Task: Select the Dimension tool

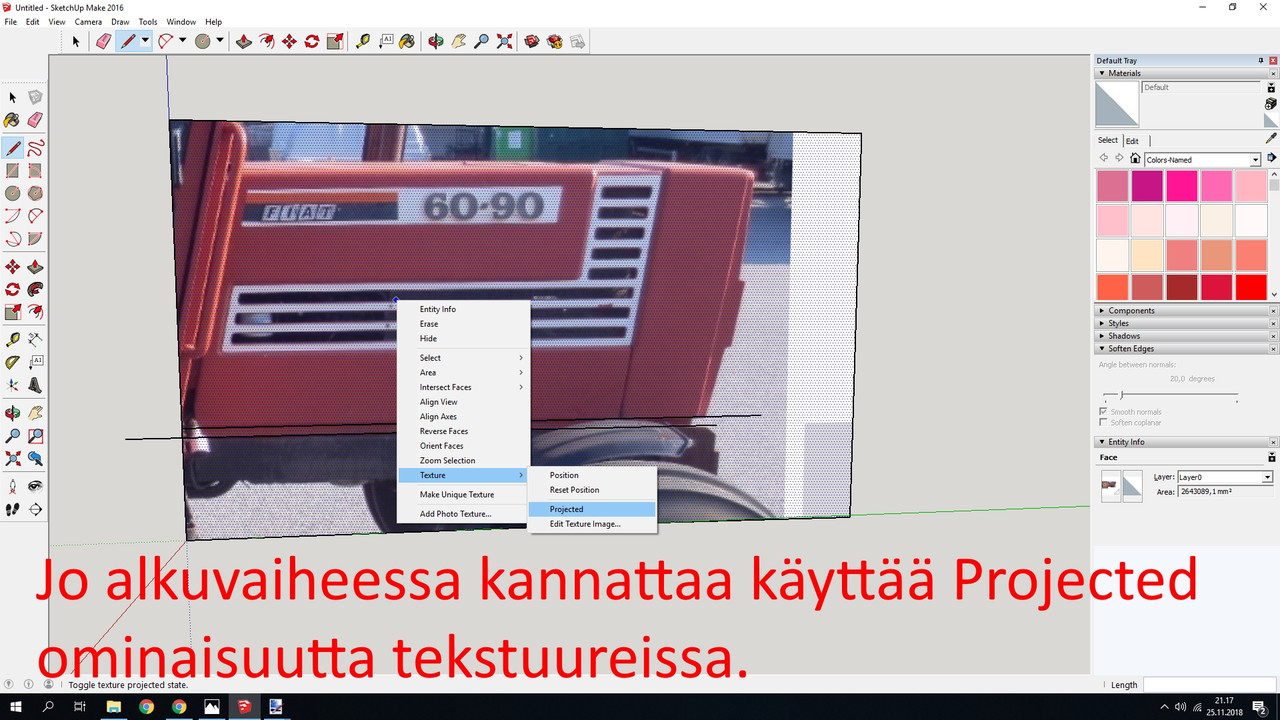Action: tap(35, 339)
